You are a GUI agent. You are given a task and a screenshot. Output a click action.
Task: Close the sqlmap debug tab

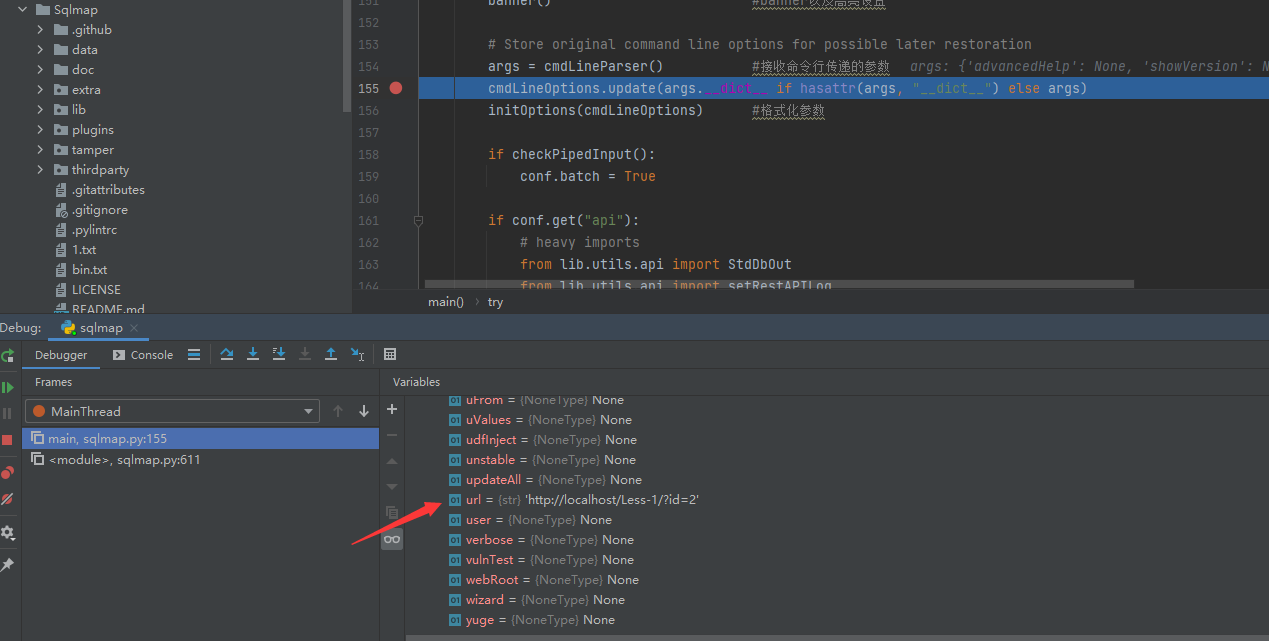[x=135, y=328]
